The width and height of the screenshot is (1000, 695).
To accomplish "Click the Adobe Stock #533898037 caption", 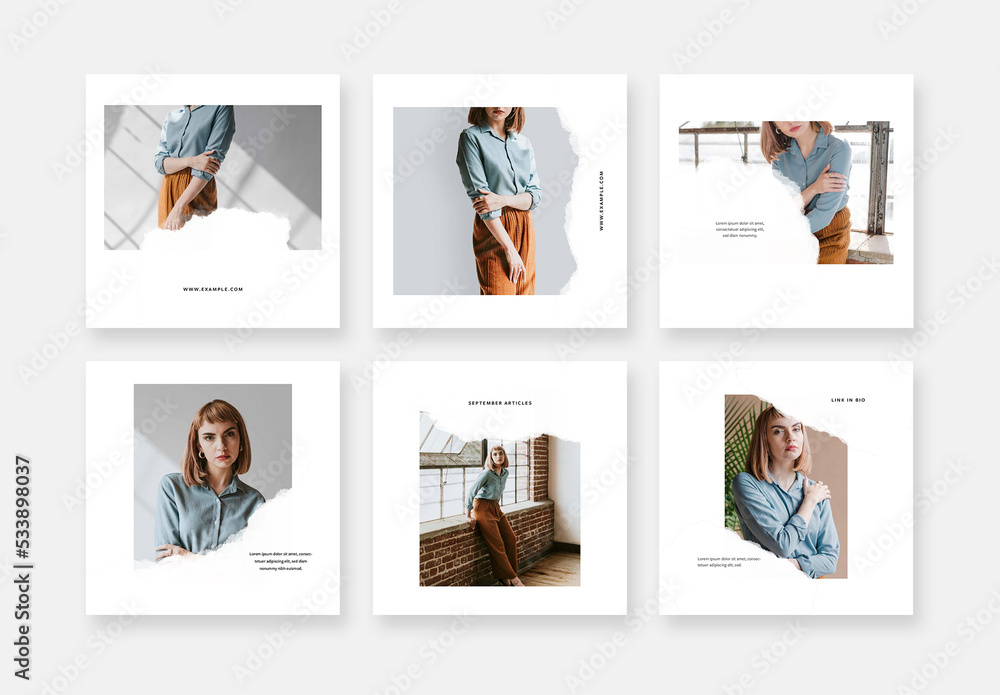I will [22, 567].
